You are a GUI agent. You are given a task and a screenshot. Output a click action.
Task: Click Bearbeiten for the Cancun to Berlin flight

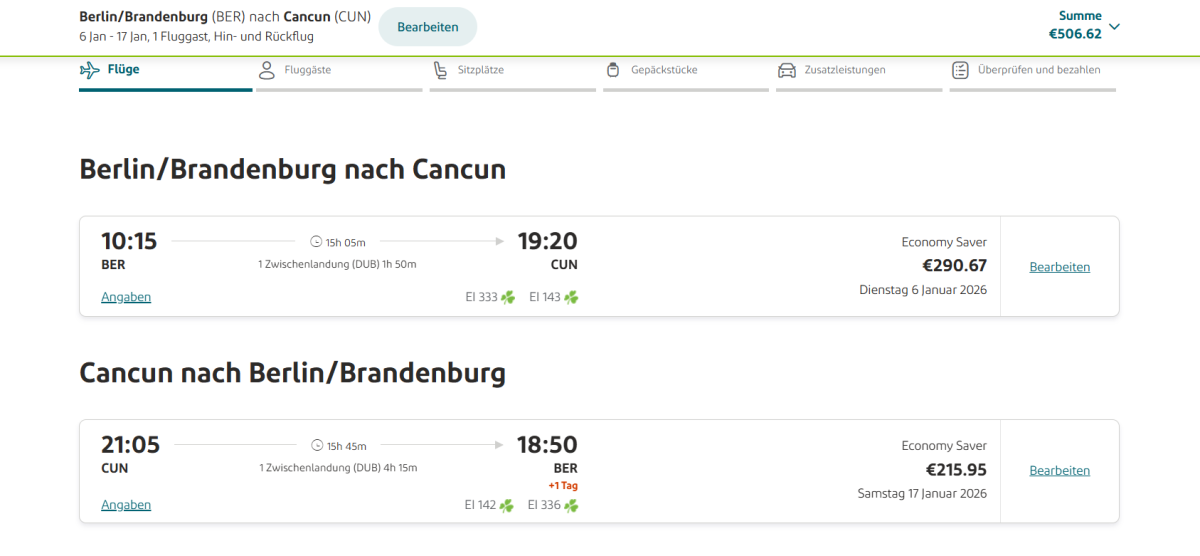click(1060, 470)
